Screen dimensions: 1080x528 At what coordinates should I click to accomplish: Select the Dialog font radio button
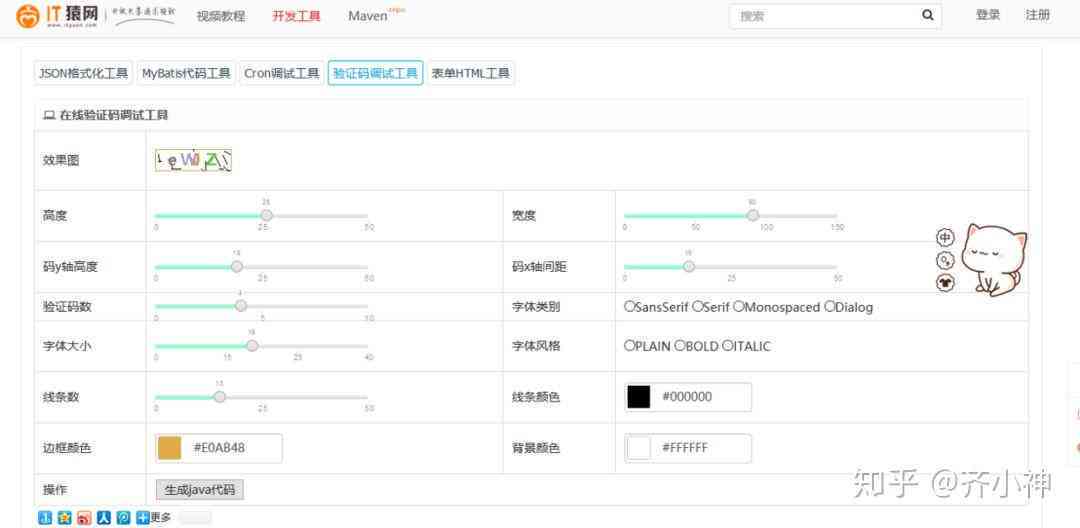829,306
